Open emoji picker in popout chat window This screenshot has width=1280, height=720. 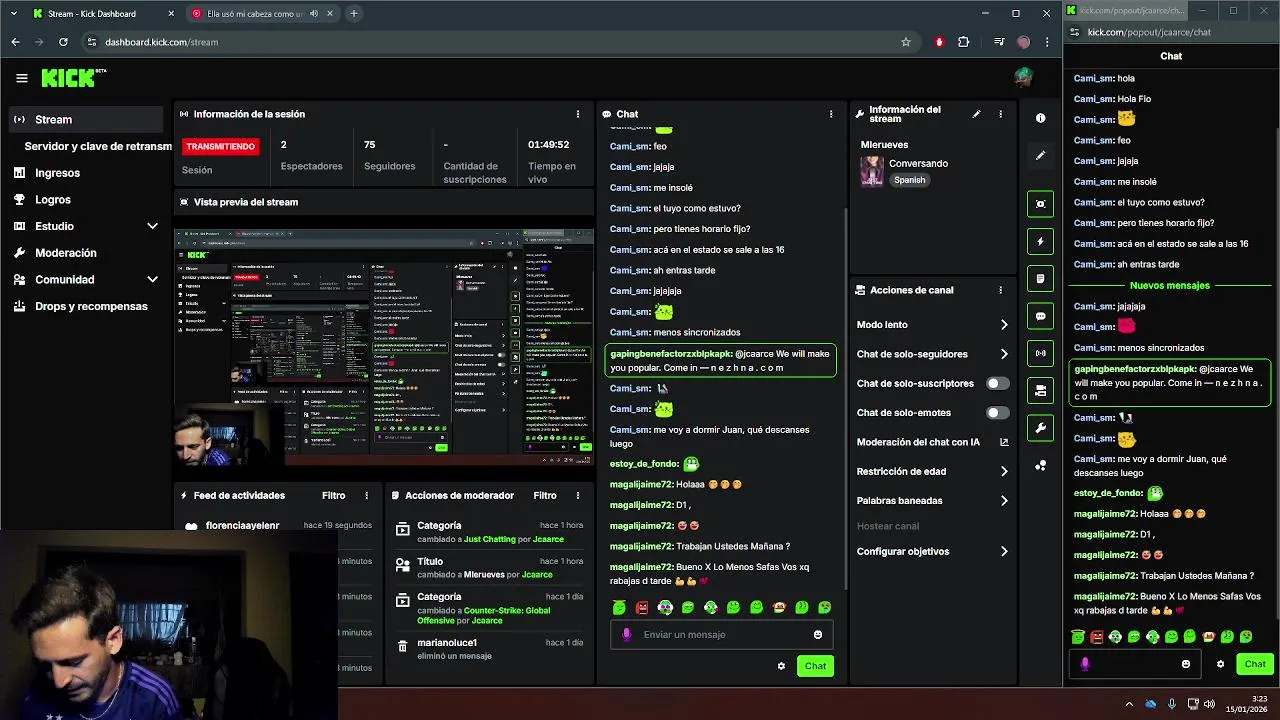pos(1186,664)
